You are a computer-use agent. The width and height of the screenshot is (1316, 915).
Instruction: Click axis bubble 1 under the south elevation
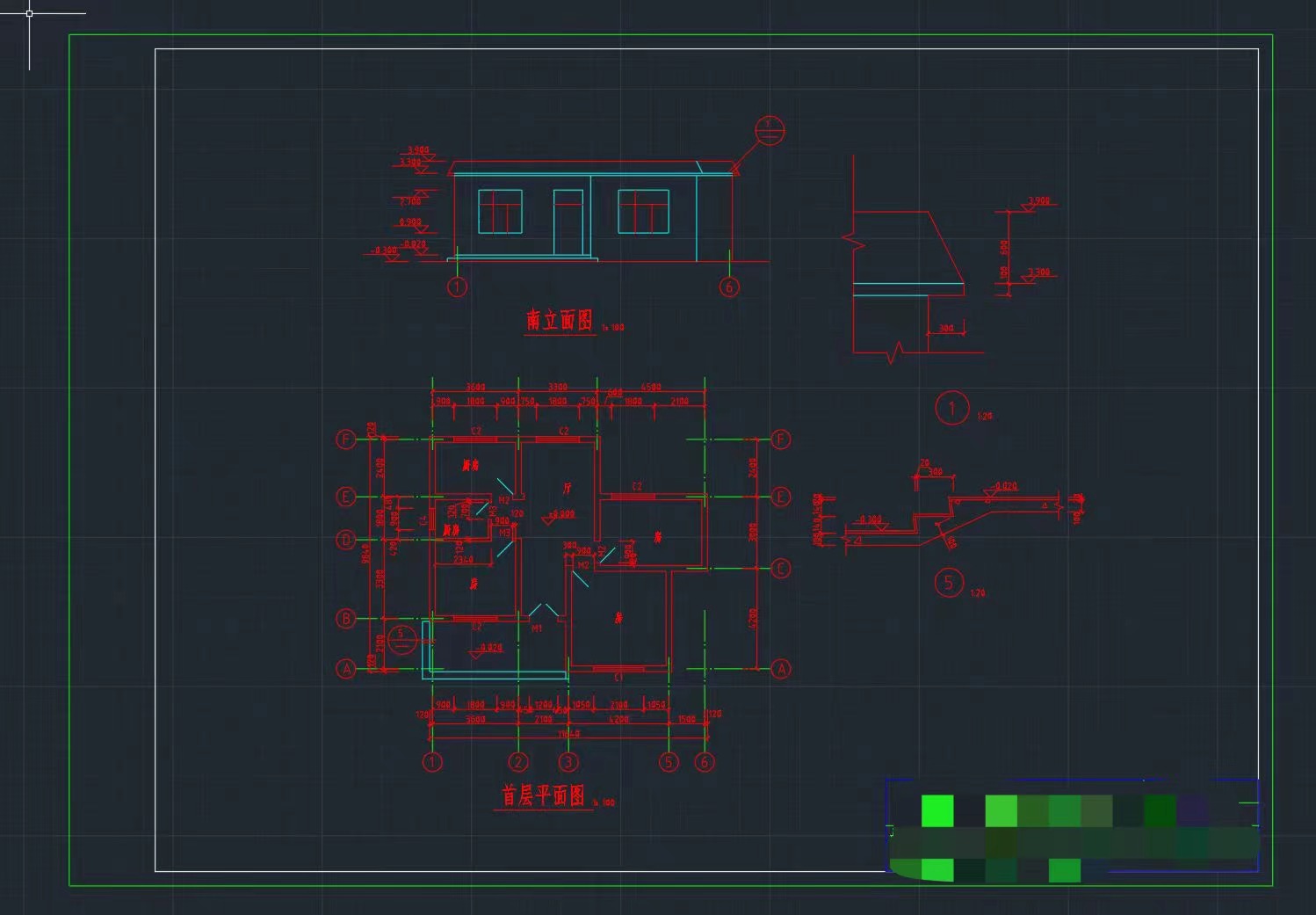click(457, 287)
